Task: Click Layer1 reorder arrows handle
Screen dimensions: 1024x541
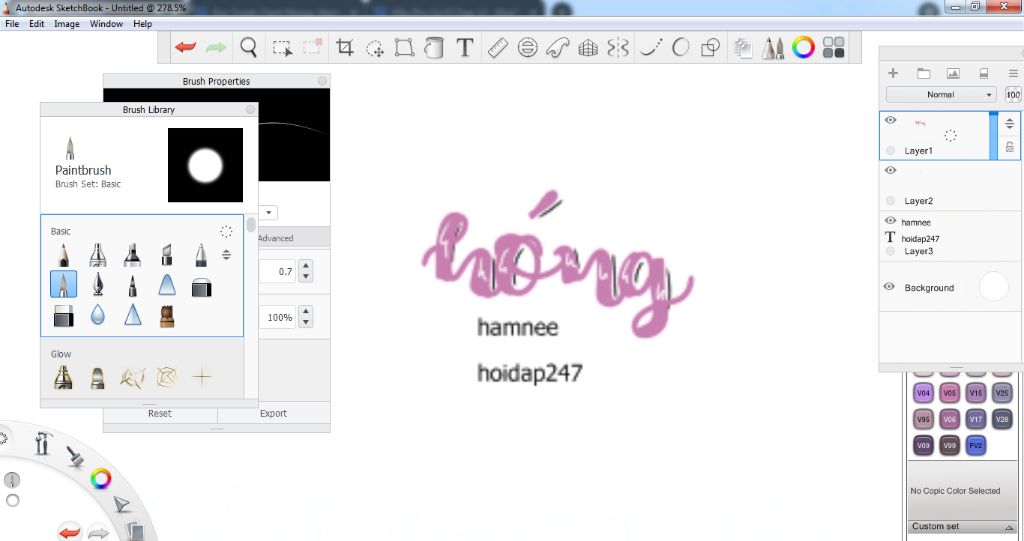Action: pos(1010,123)
